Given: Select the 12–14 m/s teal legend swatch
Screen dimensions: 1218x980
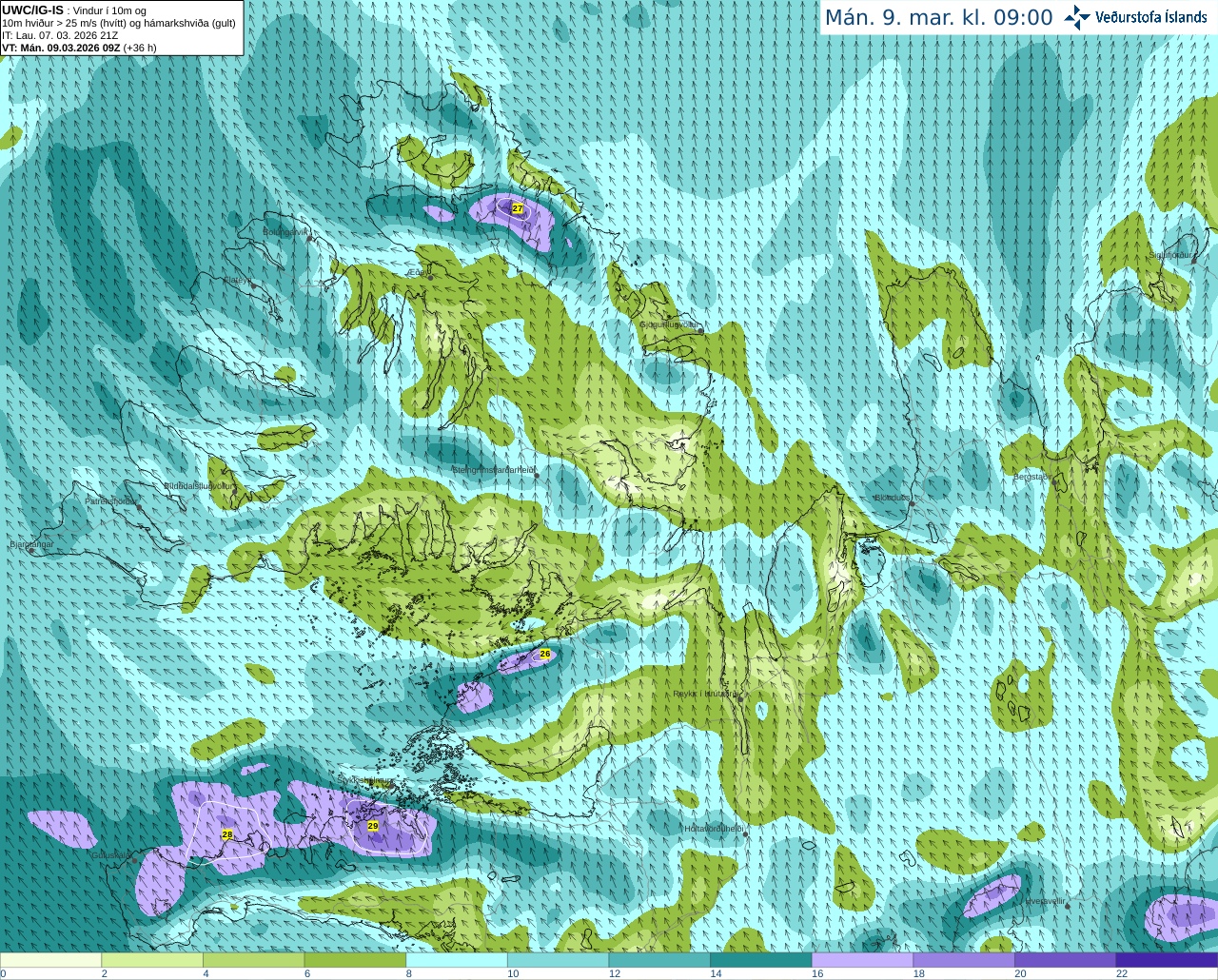Looking at the screenshot, I should (x=659, y=960).
